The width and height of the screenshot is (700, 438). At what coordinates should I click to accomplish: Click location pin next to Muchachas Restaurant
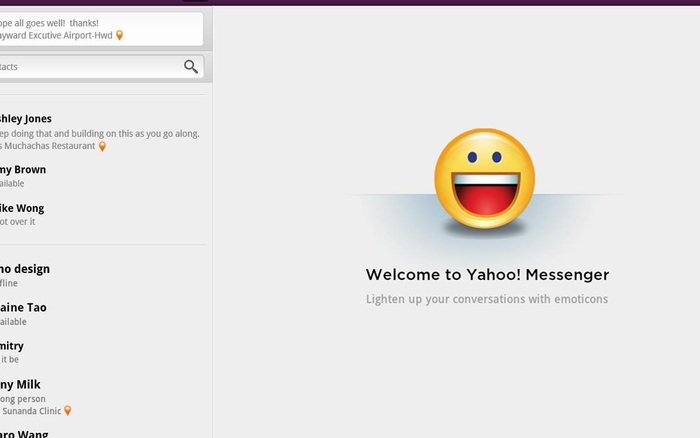(102, 146)
